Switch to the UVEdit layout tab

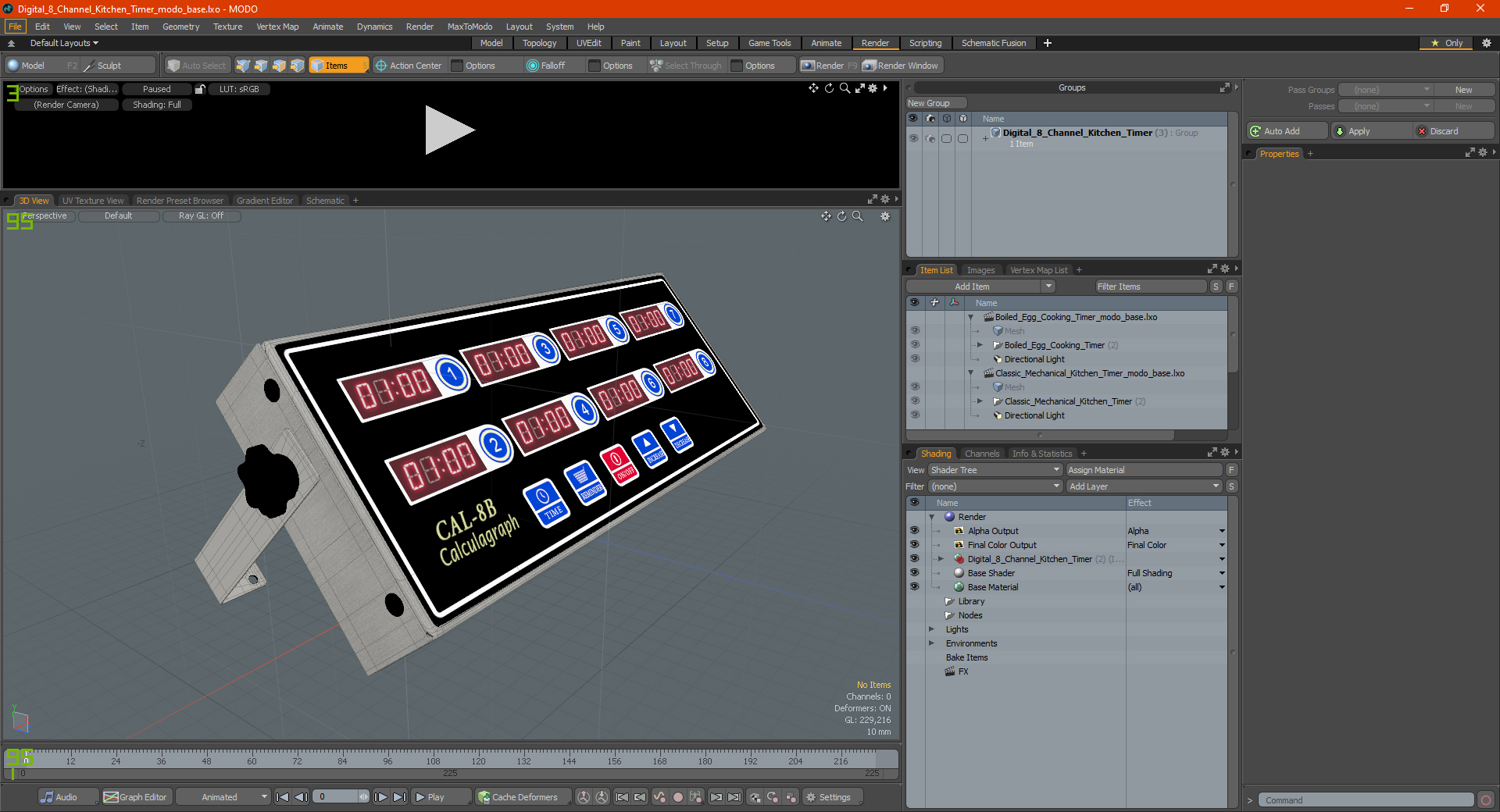(x=588, y=43)
